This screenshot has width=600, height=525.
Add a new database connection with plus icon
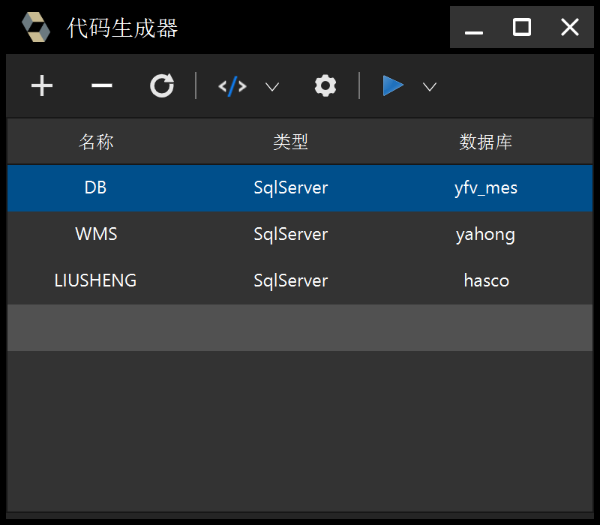[x=42, y=86]
